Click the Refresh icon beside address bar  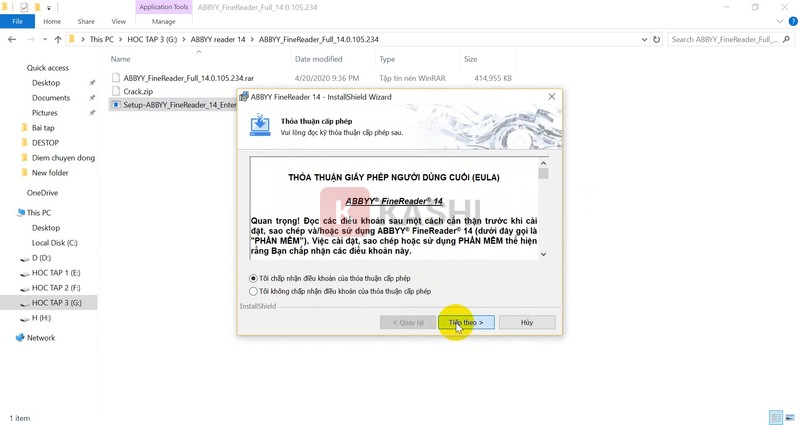click(657, 40)
